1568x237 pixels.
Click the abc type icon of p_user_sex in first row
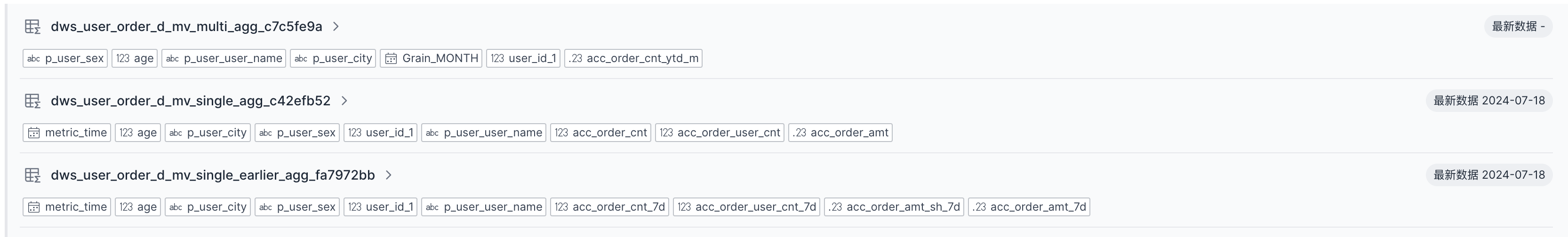(34, 58)
